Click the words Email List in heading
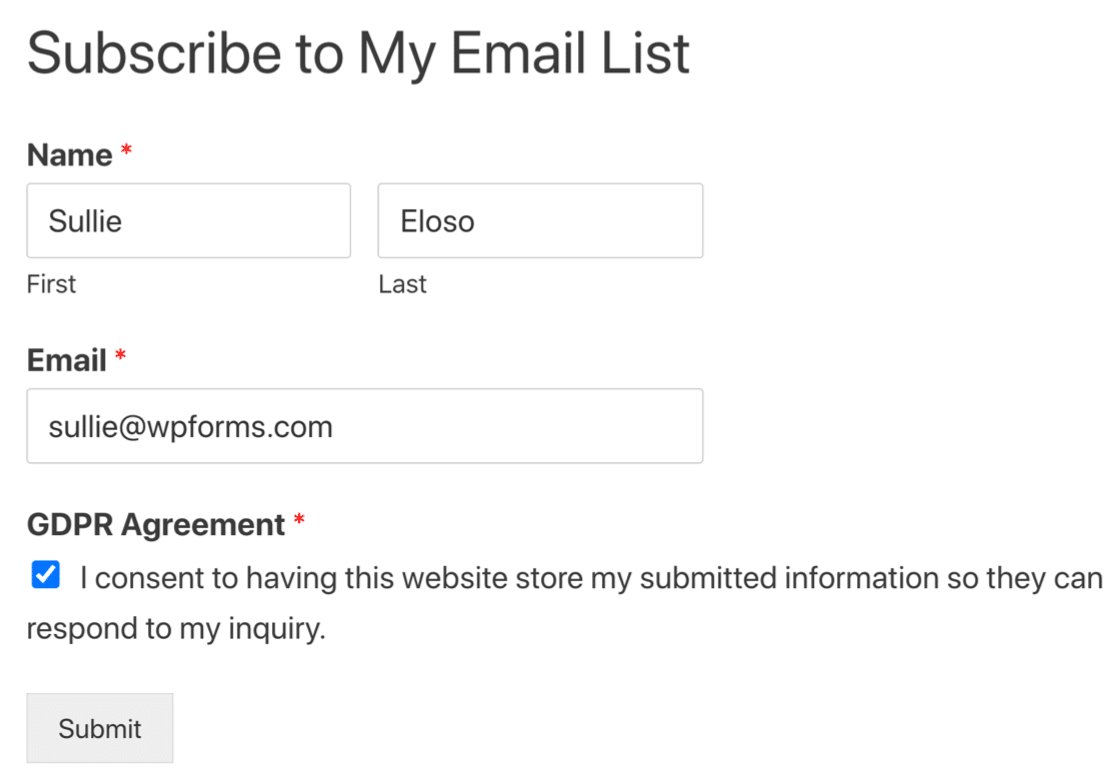 [x=570, y=53]
